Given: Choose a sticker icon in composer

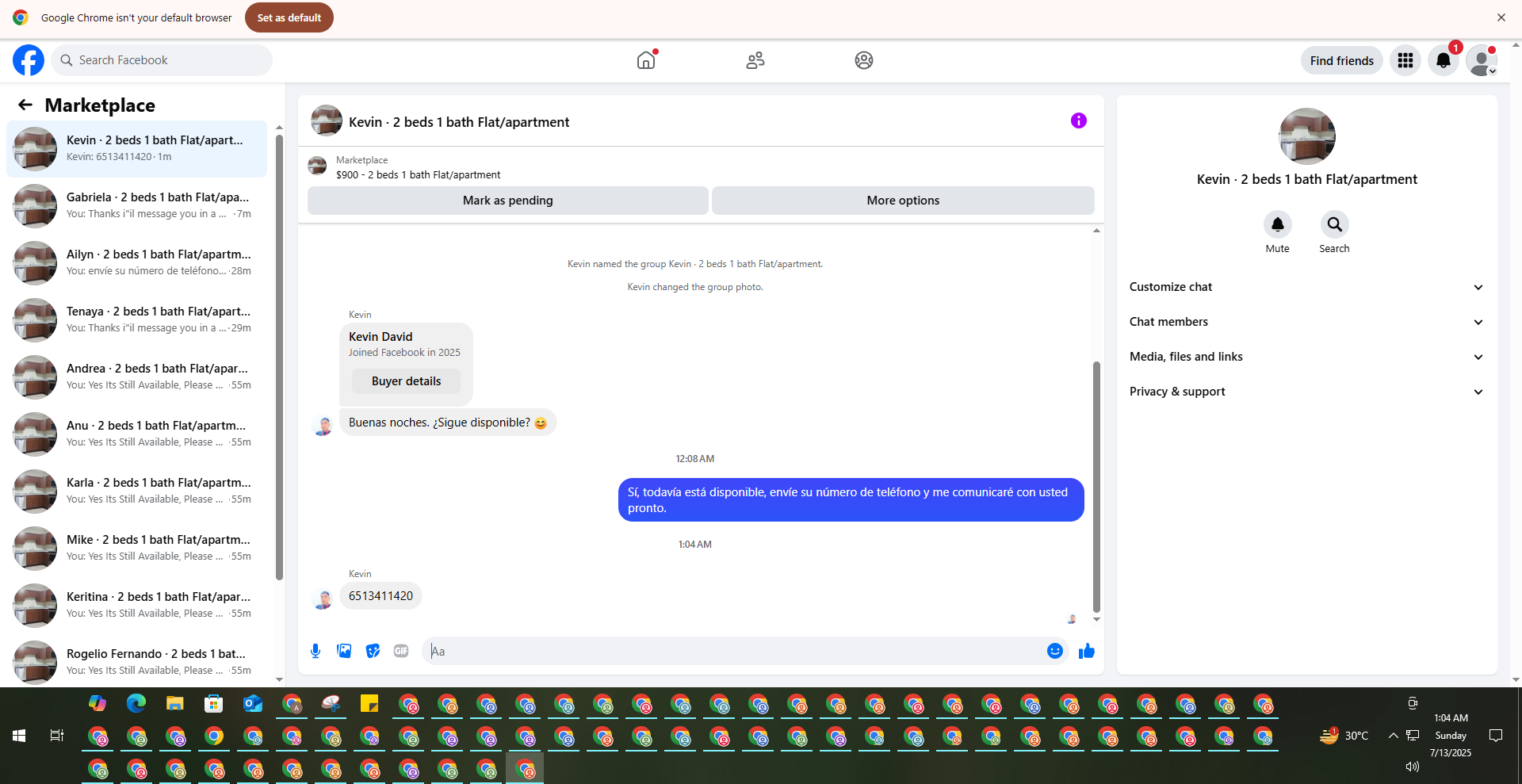Looking at the screenshot, I should (373, 651).
